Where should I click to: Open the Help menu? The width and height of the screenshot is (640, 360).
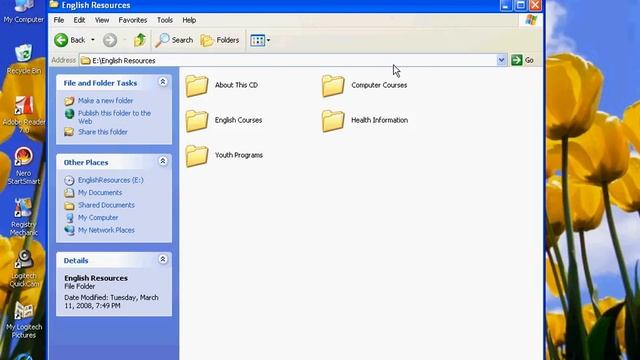click(189, 20)
